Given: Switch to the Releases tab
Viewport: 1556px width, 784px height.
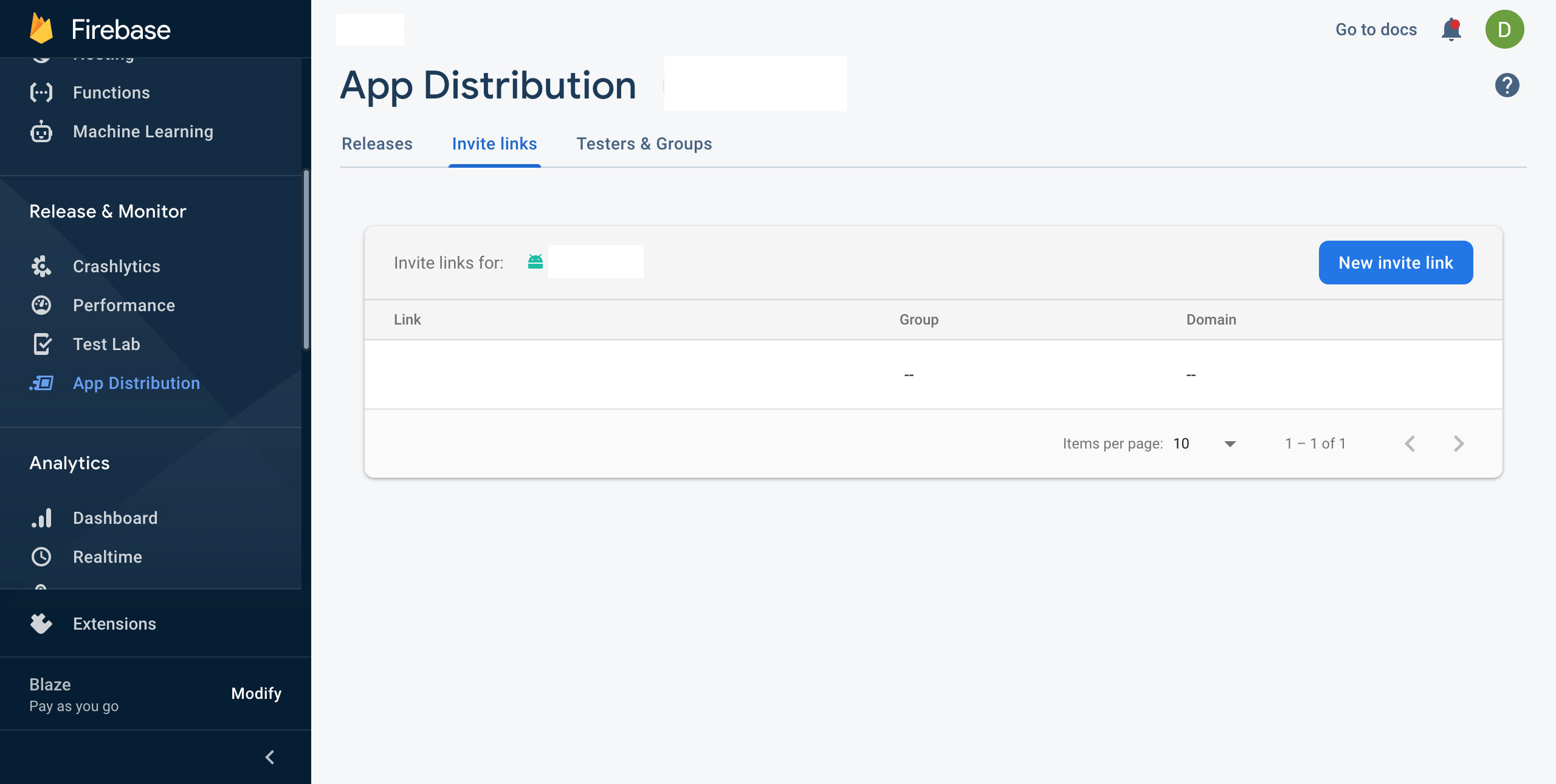Looking at the screenshot, I should pos(377,143).
